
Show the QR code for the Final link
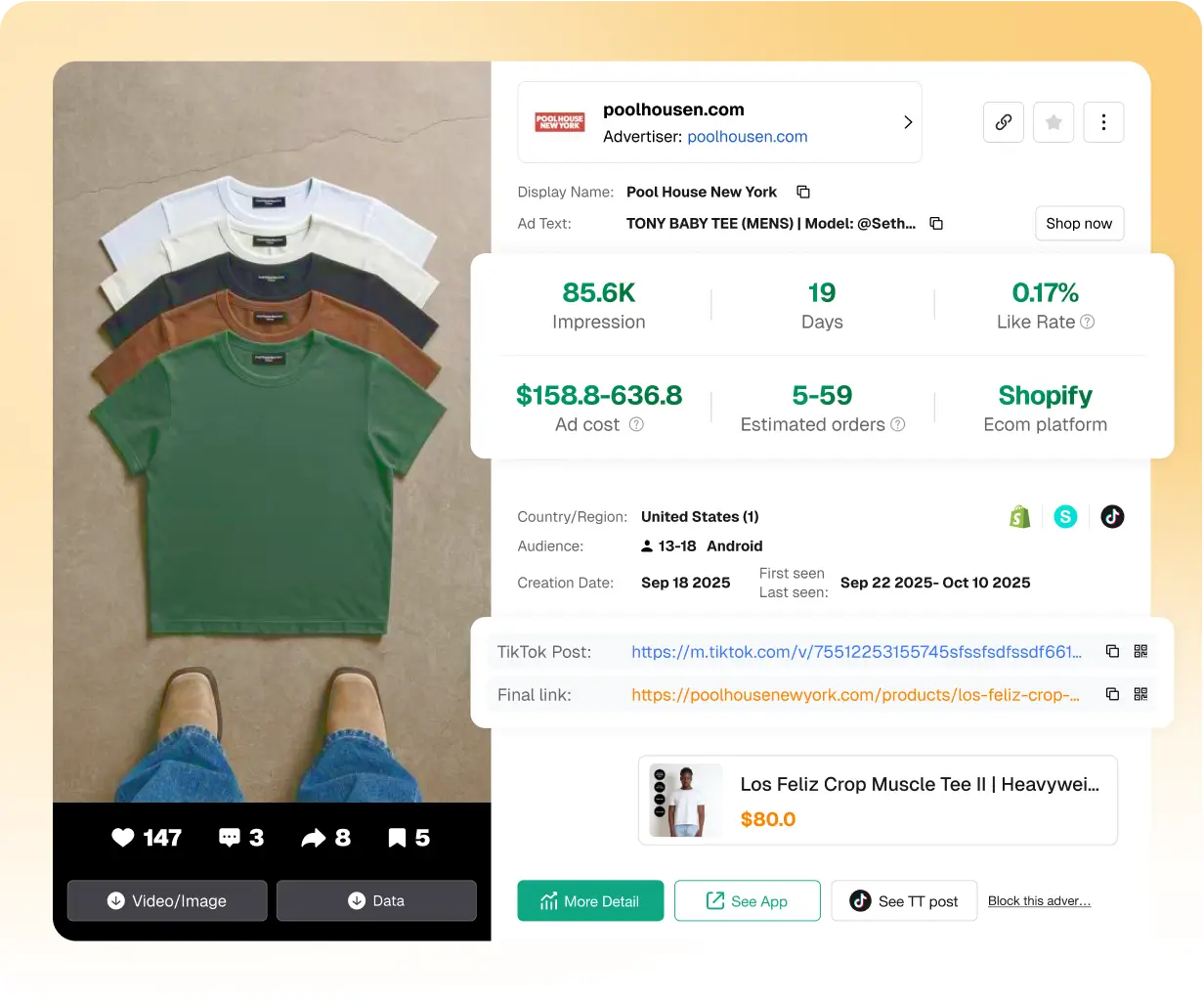click(1140, 694)
